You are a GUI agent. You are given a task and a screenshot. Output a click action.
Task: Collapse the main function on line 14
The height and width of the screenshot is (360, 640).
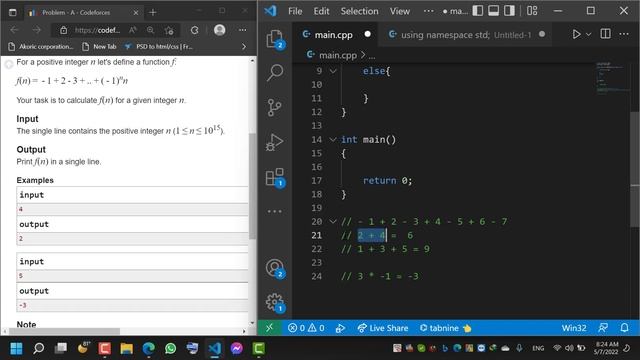pos(333,140)
